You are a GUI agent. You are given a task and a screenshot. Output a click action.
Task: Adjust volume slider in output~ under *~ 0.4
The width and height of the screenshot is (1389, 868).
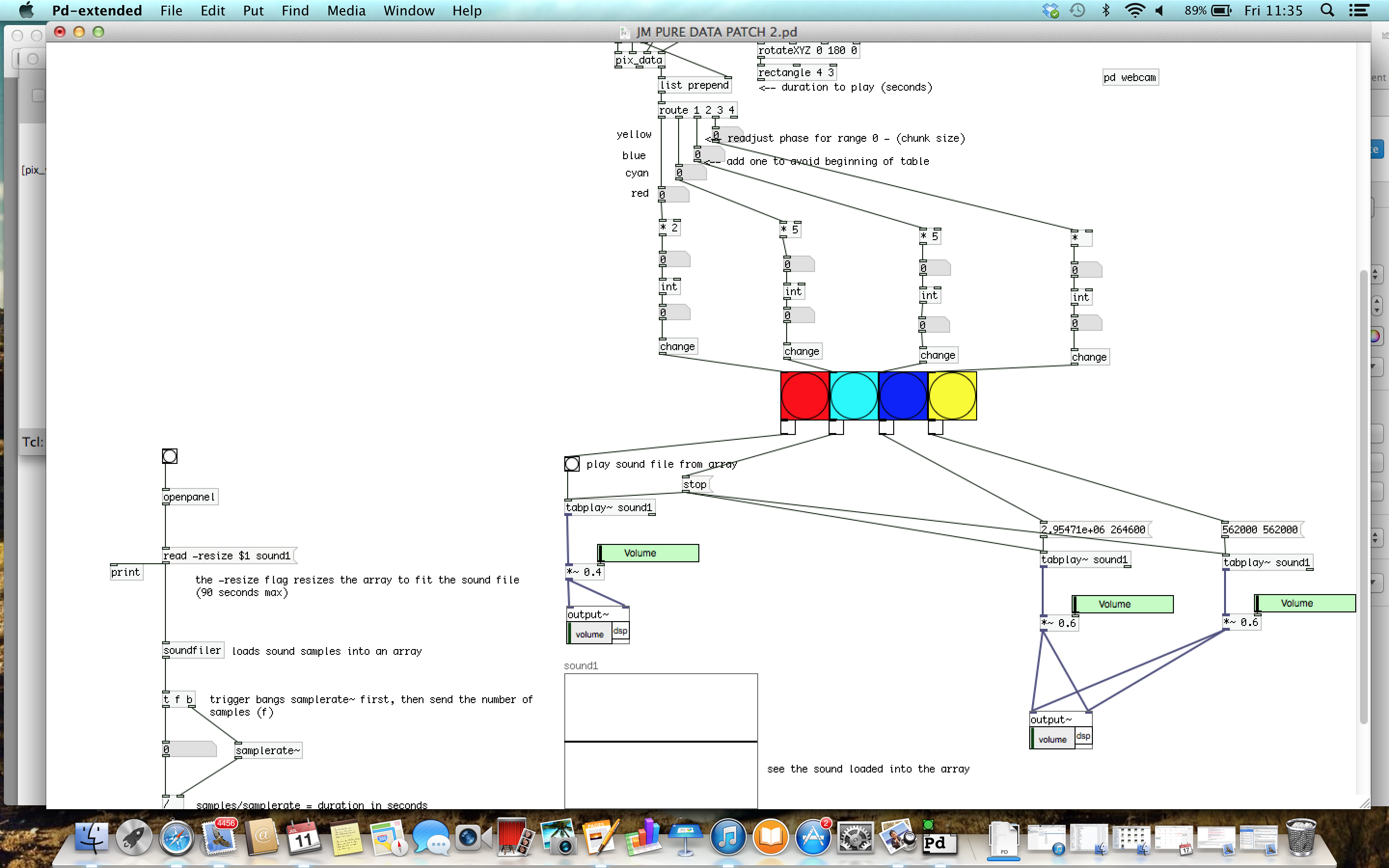589,634
